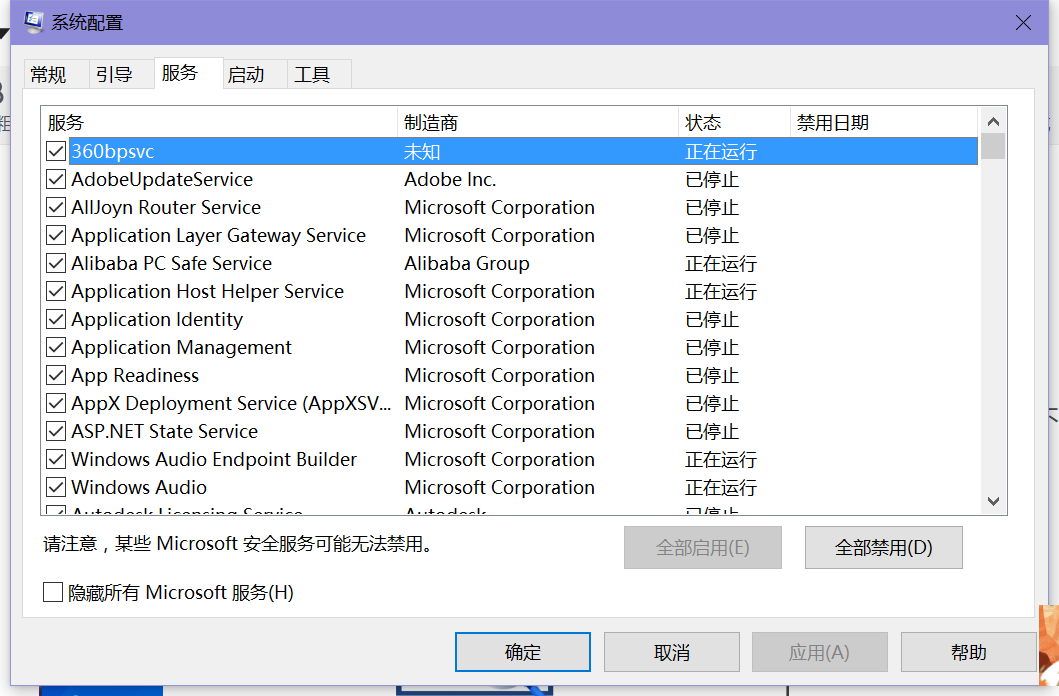Toggle Application Host Helper Service checkbox
Viewport: 1059px width, 696px height.
(56, 292)
